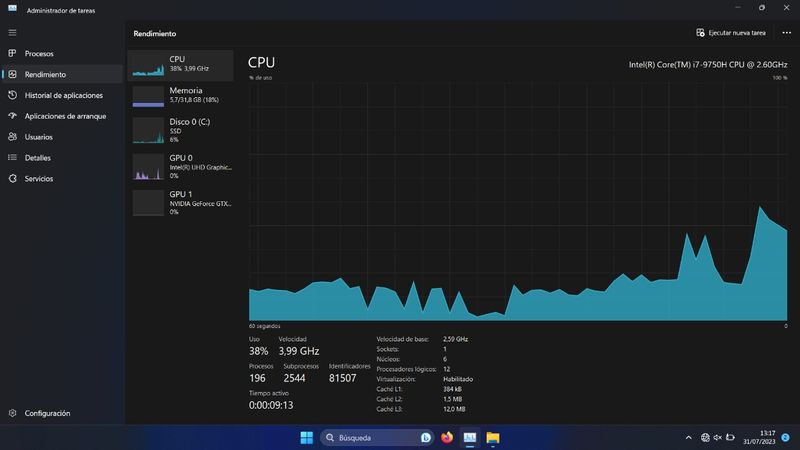Click the Configuración gear icon
Viewport: 800px width, 450px height.
(12, 413)
